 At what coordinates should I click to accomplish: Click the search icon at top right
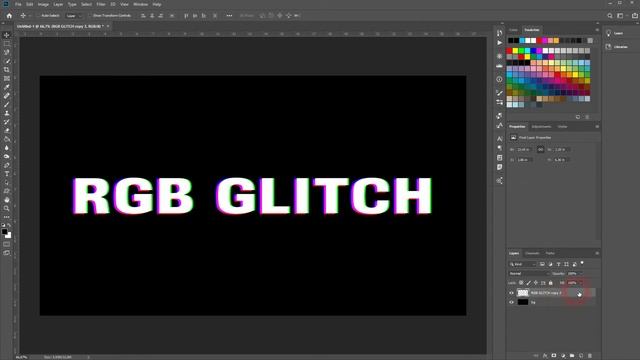(x=610, y=16)
